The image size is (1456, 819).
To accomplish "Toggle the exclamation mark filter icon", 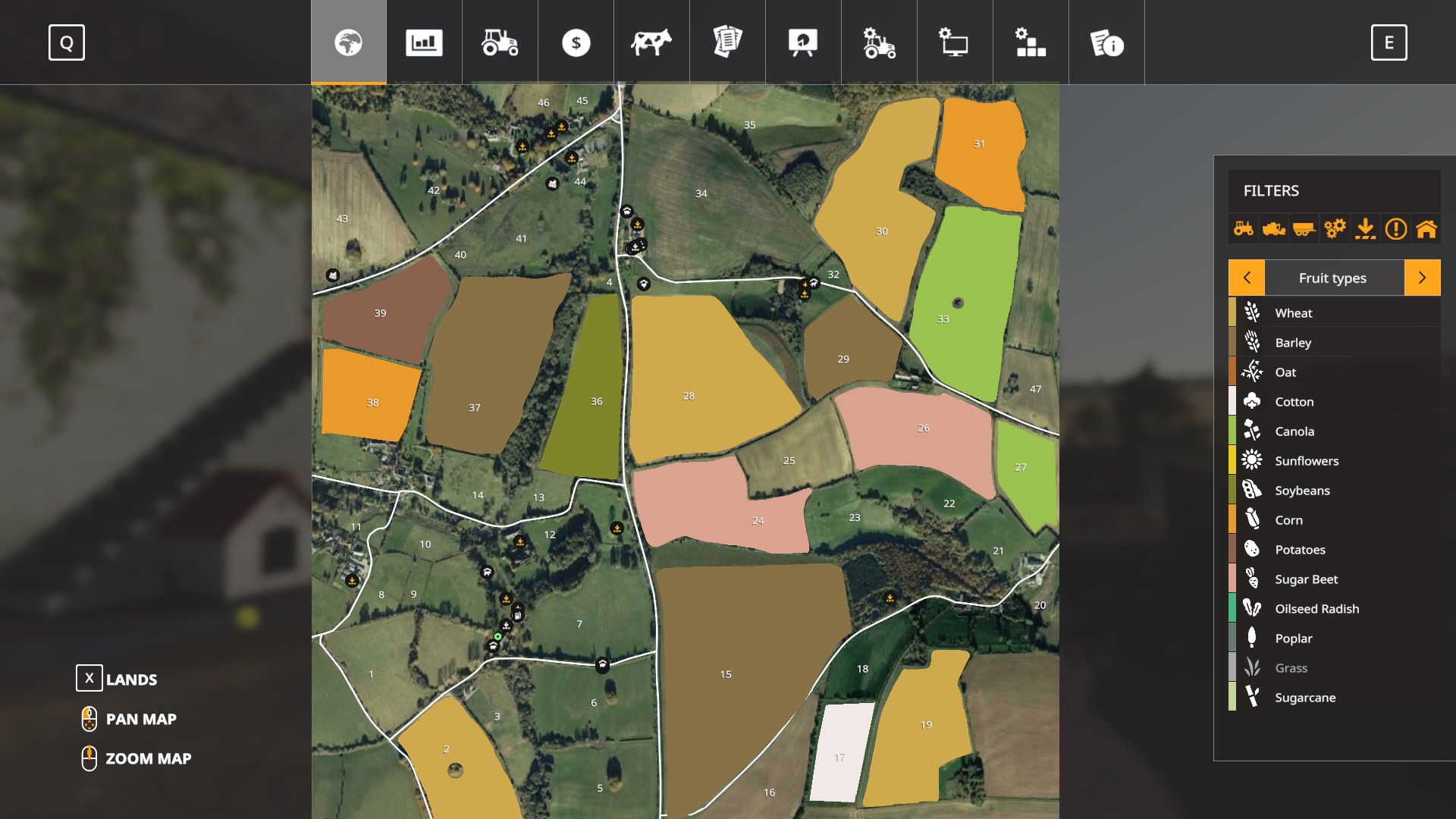I will coord(1395,228).
